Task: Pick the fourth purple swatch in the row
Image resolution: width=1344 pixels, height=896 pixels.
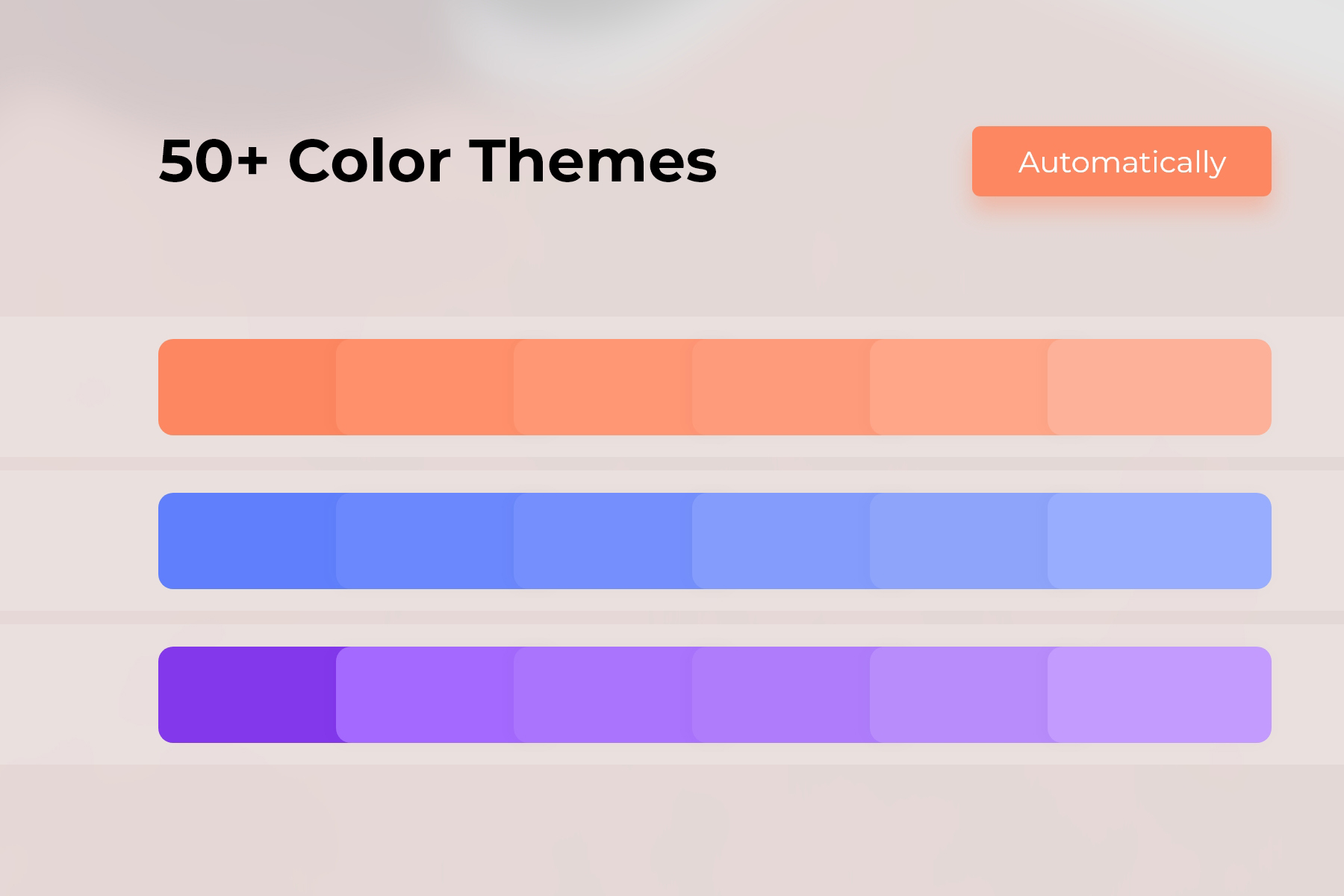Action: point(780,694)
